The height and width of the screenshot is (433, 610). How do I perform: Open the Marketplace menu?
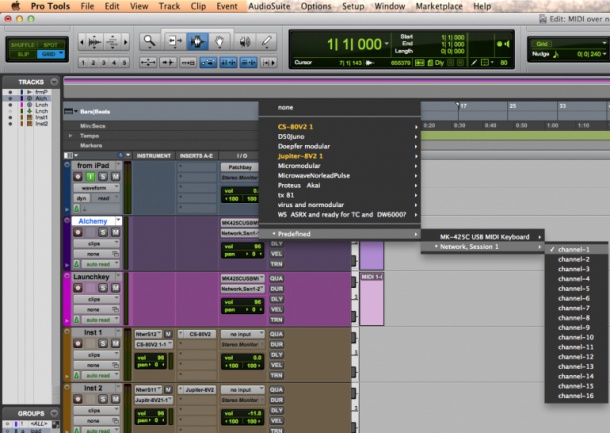point(439,6)
